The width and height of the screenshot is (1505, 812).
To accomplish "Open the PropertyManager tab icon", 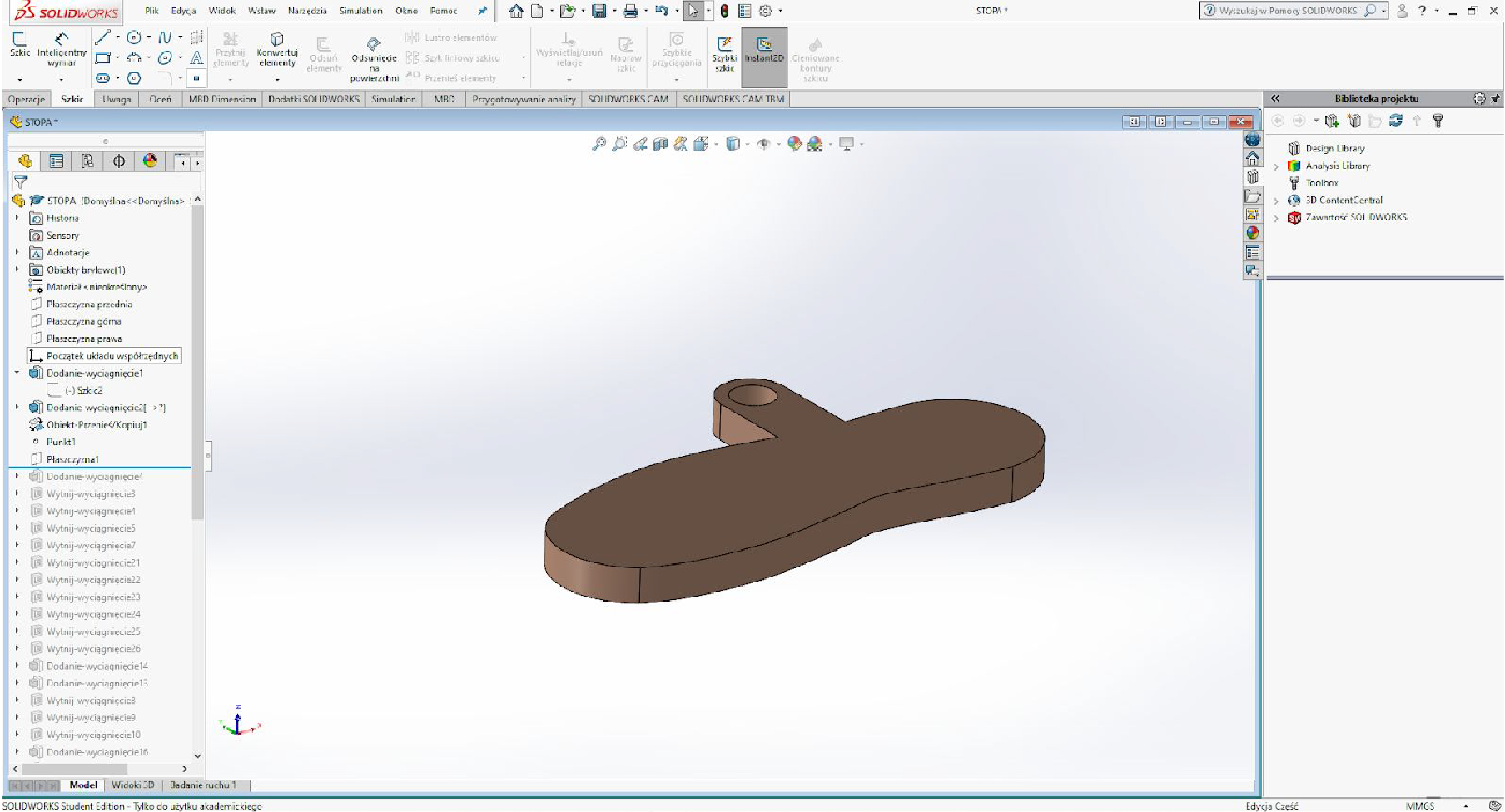I will click(x=56, y=161).
